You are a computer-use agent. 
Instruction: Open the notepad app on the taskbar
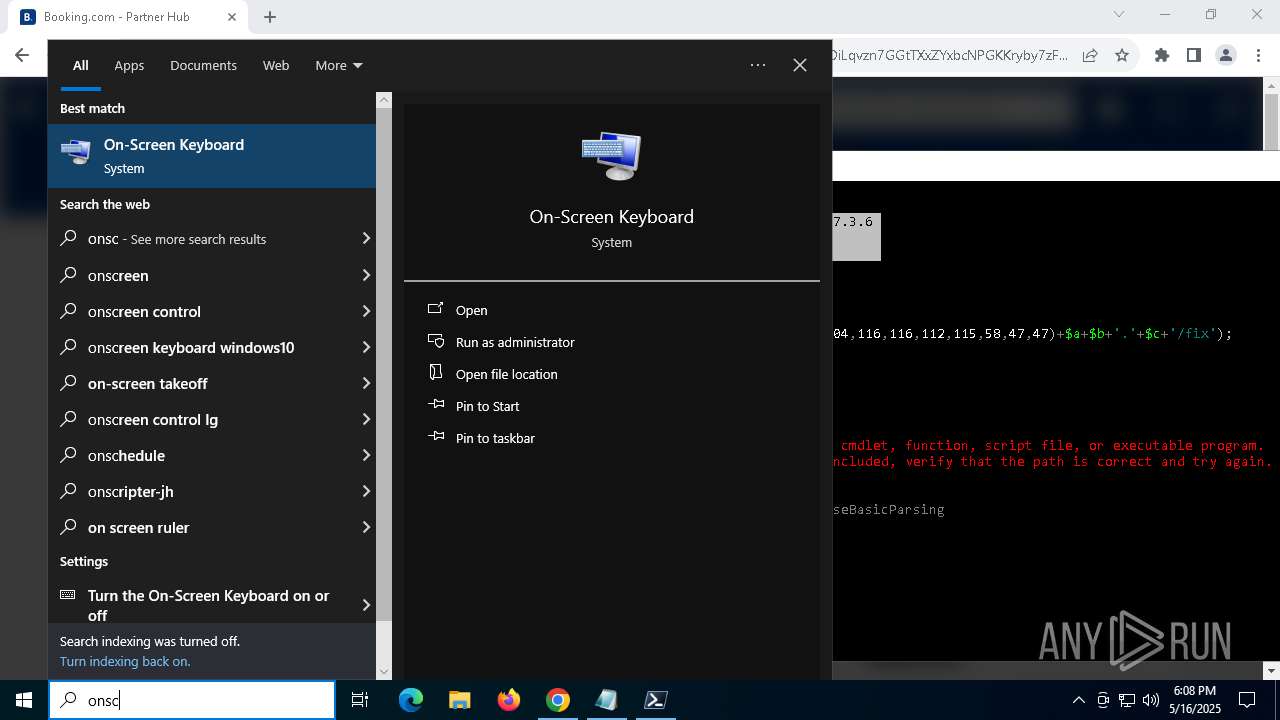coord(606,700)
